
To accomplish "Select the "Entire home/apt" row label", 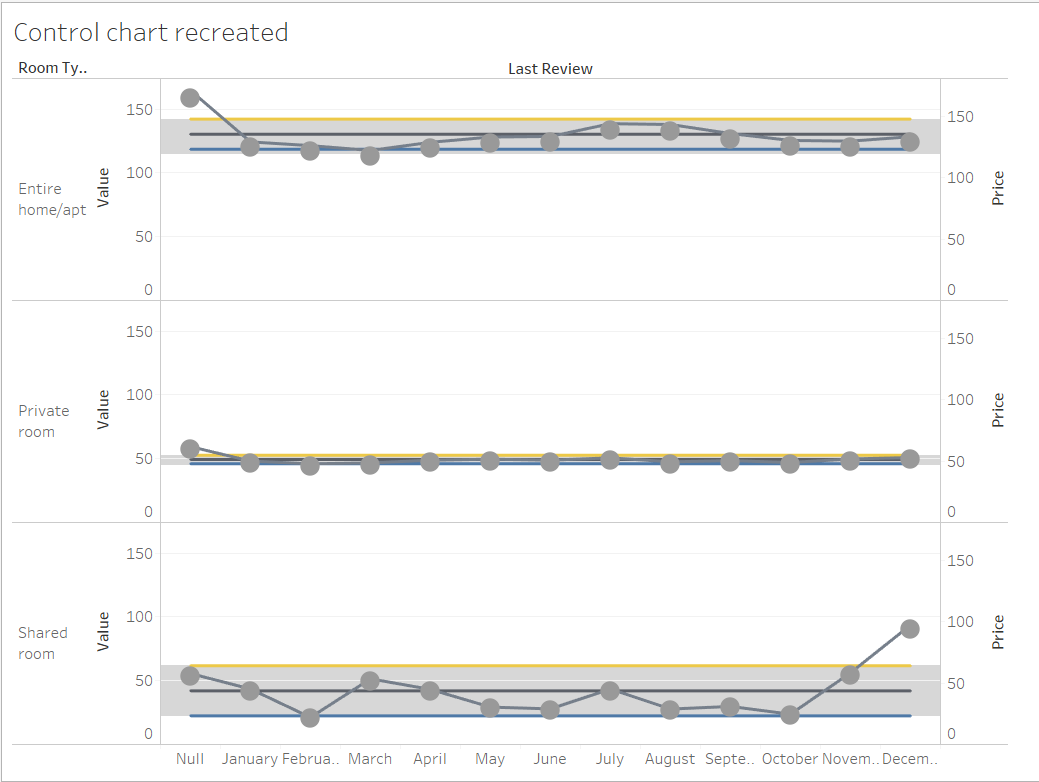I will click(x=51, y=199).
